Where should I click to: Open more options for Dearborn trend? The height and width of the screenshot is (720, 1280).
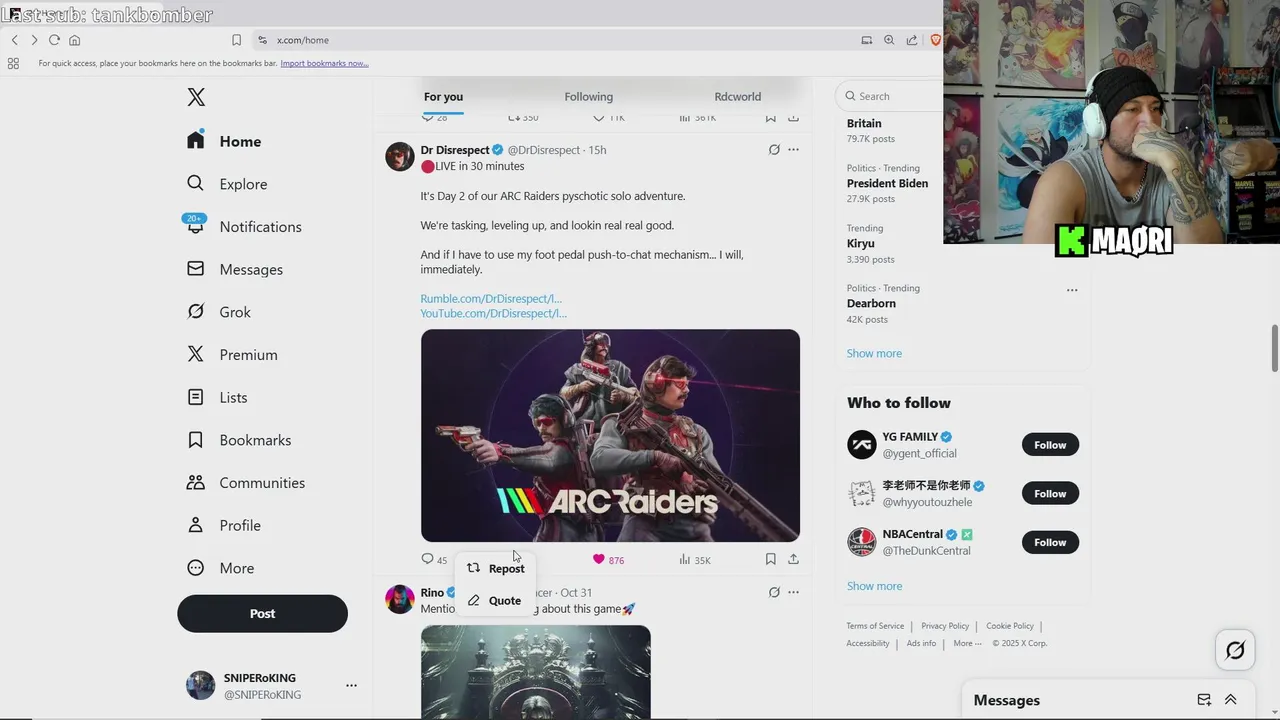pos(1072,290)
